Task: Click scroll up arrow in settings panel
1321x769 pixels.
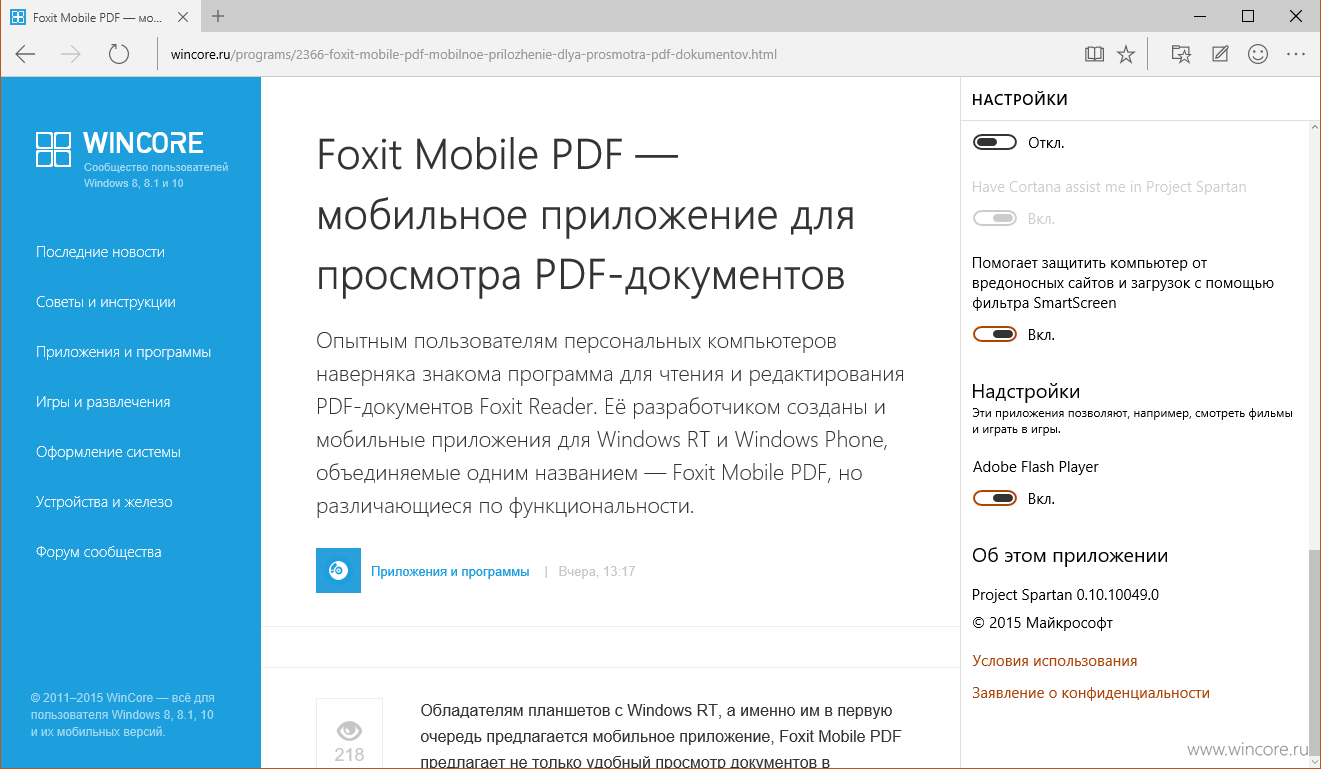Action: 1314,127
